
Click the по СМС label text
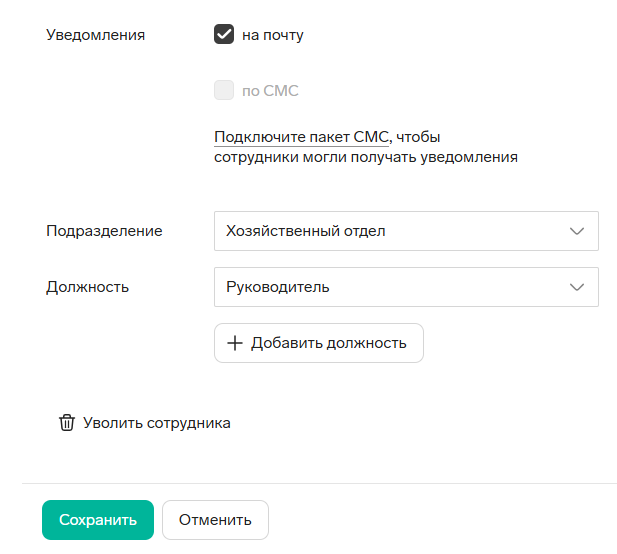click(270, 91)
